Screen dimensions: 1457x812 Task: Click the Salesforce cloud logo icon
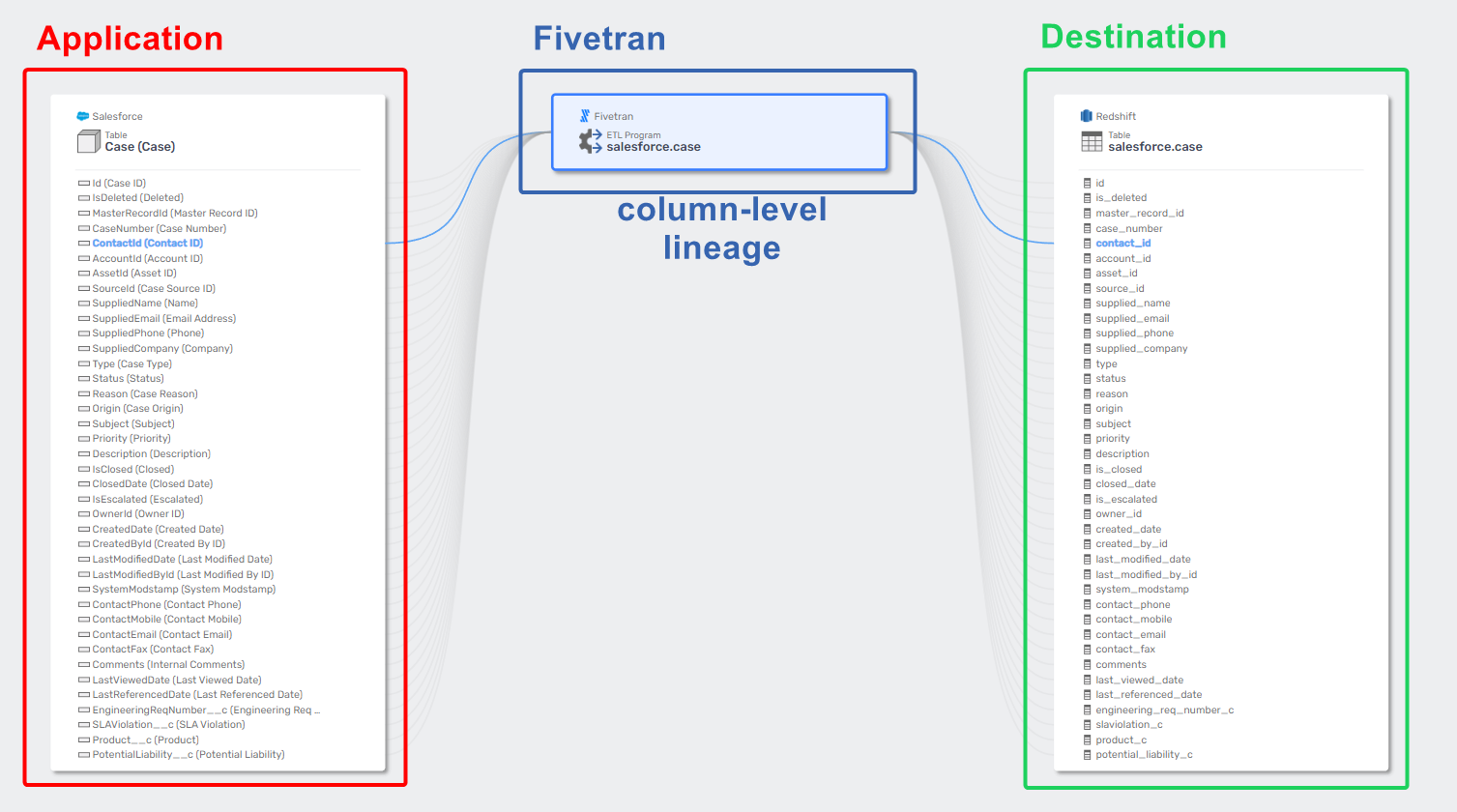coord(83,116)
